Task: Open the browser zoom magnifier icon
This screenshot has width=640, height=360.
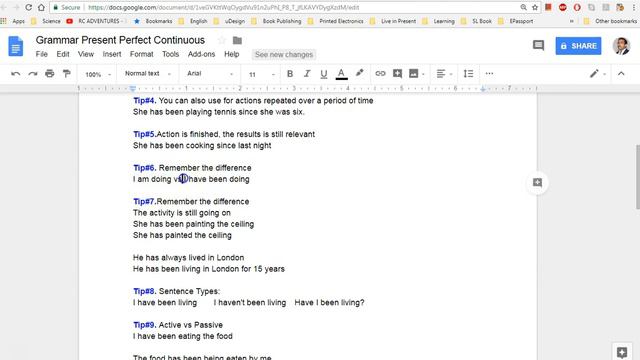Action: (x=523, y=7)
